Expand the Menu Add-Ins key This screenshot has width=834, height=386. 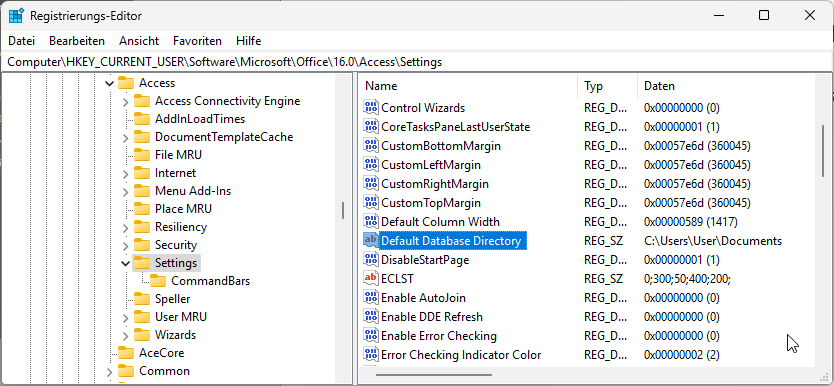(x=125, y=191)
